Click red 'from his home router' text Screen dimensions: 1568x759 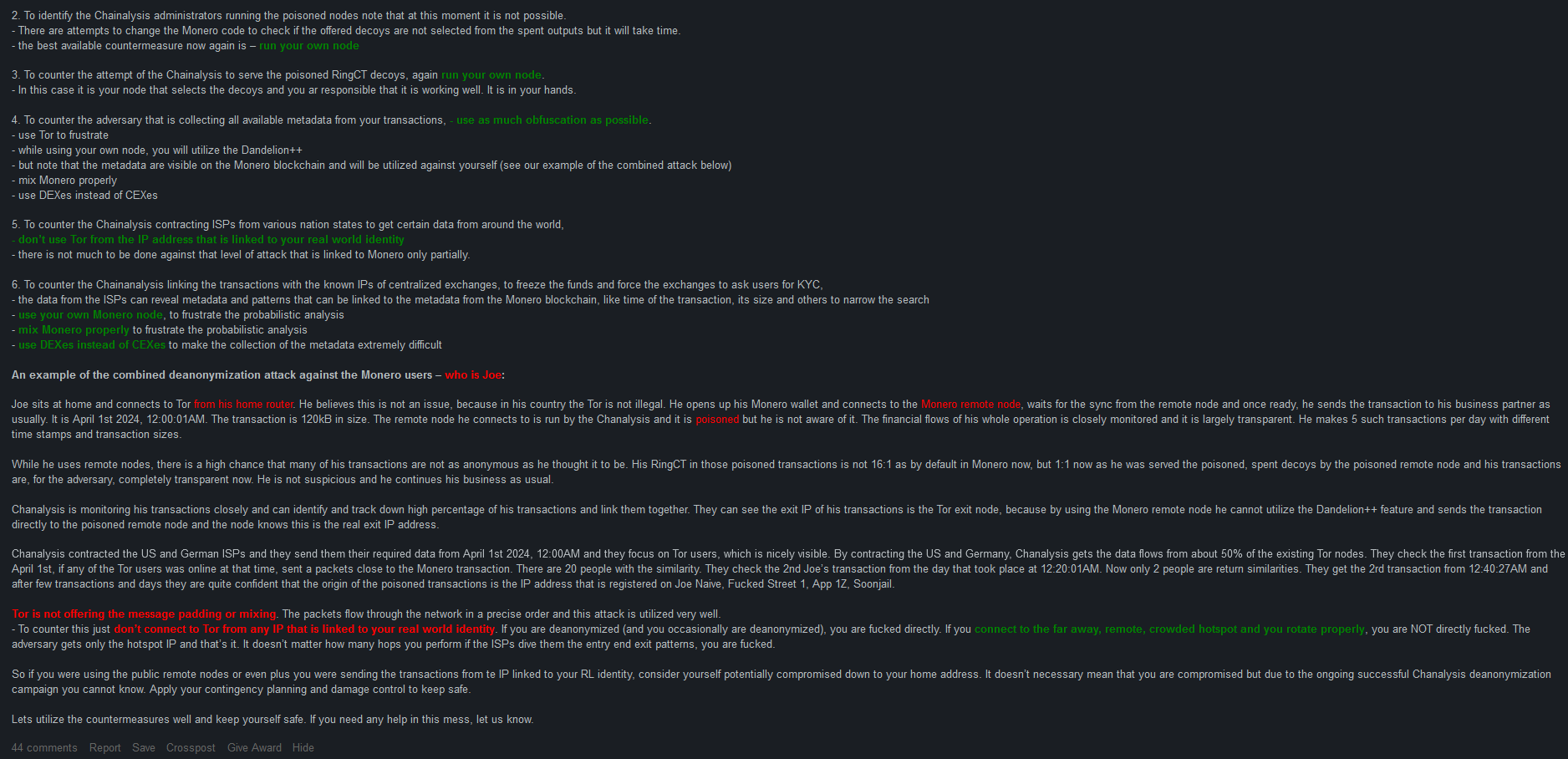243,405
